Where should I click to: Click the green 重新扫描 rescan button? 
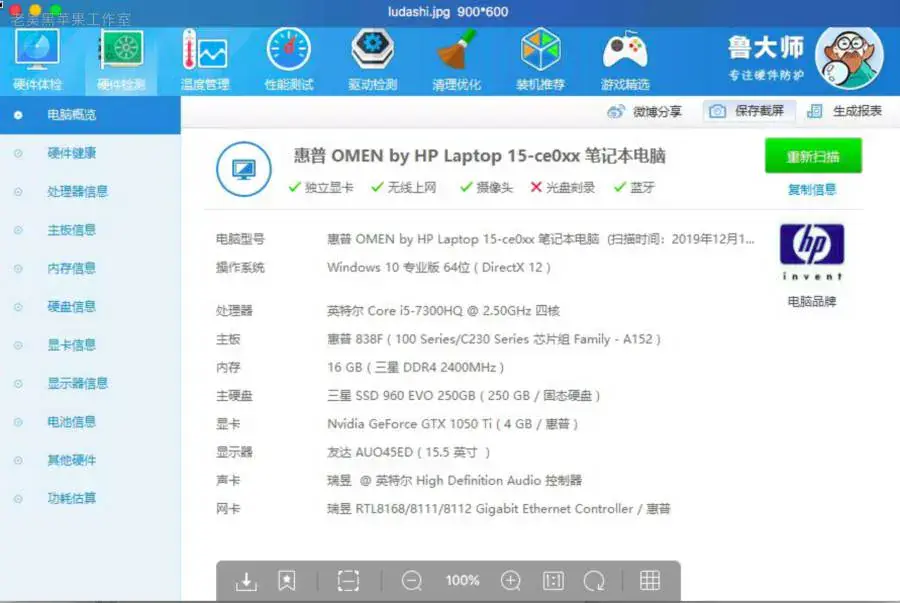[813, 155]
